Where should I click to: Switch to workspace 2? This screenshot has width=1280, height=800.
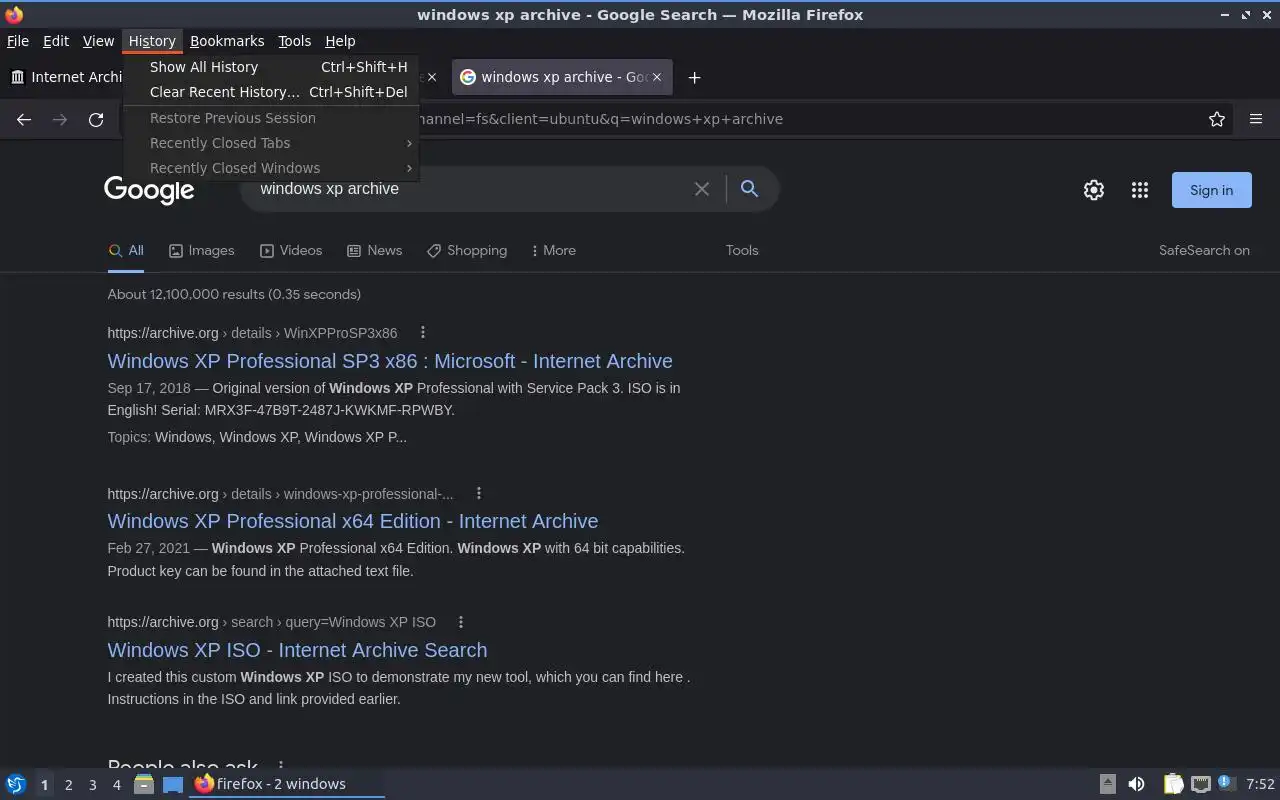pyautogui.click(x=68, y=785)
